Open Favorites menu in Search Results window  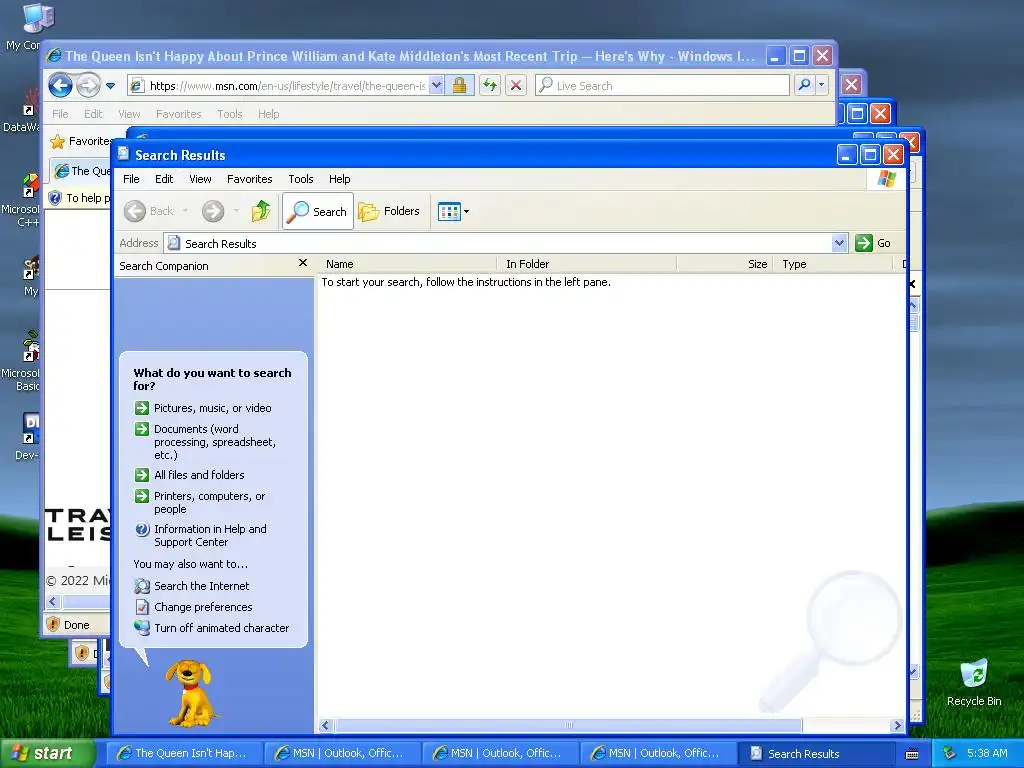pyautogui.click(x=249, y=179)
